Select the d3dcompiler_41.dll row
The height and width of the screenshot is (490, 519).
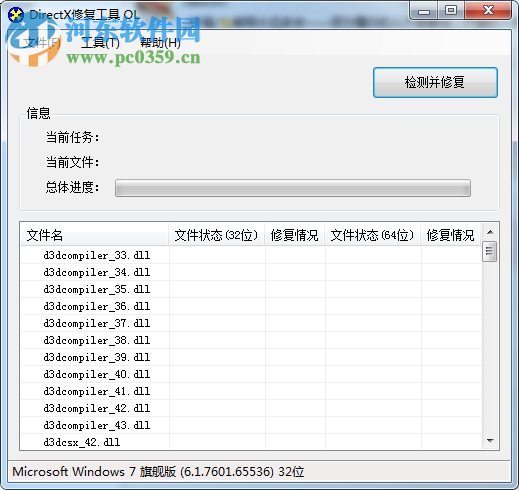click(251, 391)
